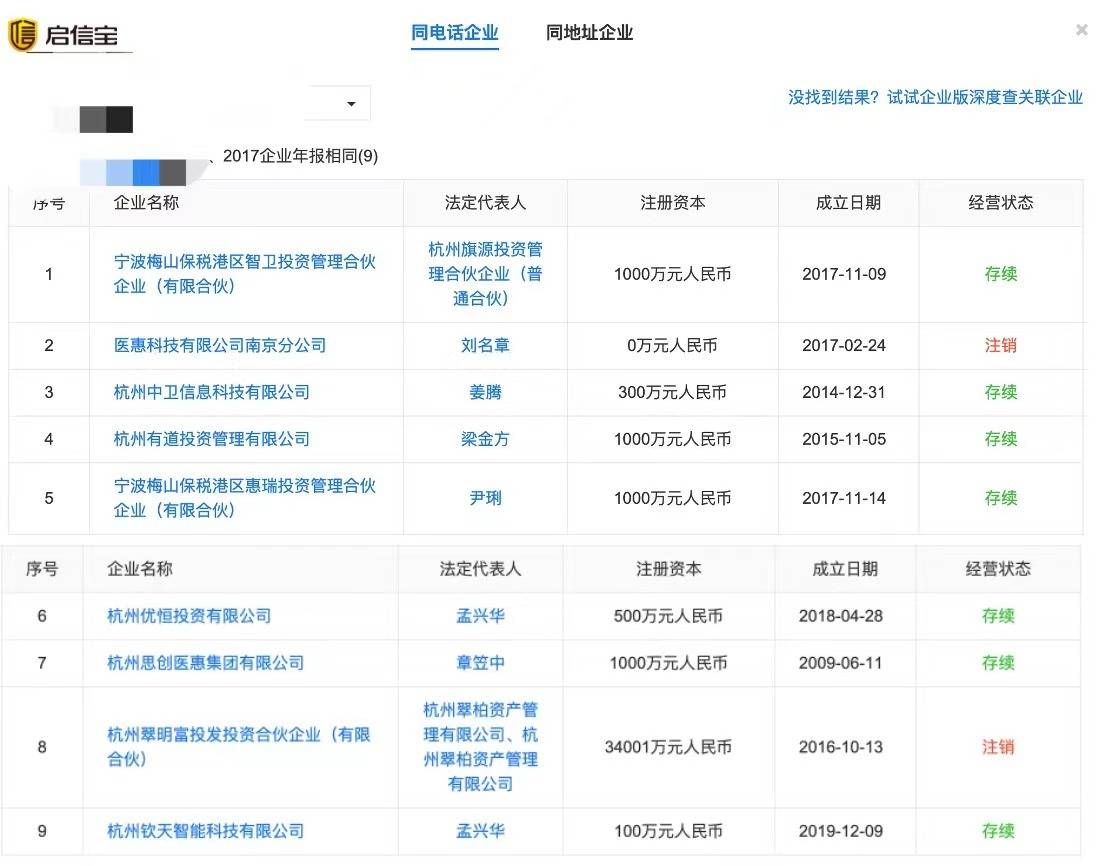This screenshot has height=866, width=1100.
Task: Click legal representative 刘名章
Action: [485, 345]
